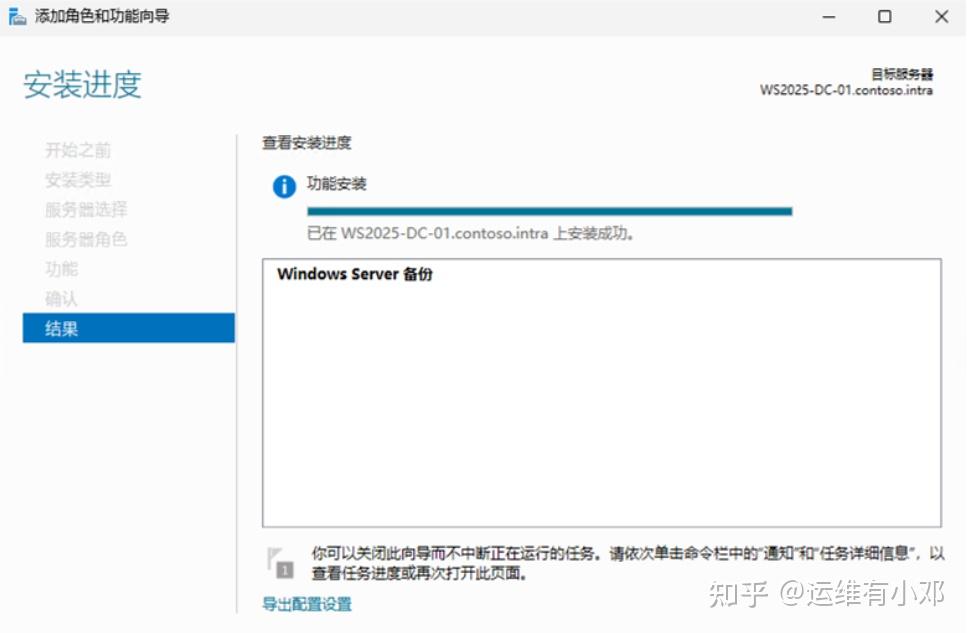Click the minimize icon of the wizard window

[828, 17]
